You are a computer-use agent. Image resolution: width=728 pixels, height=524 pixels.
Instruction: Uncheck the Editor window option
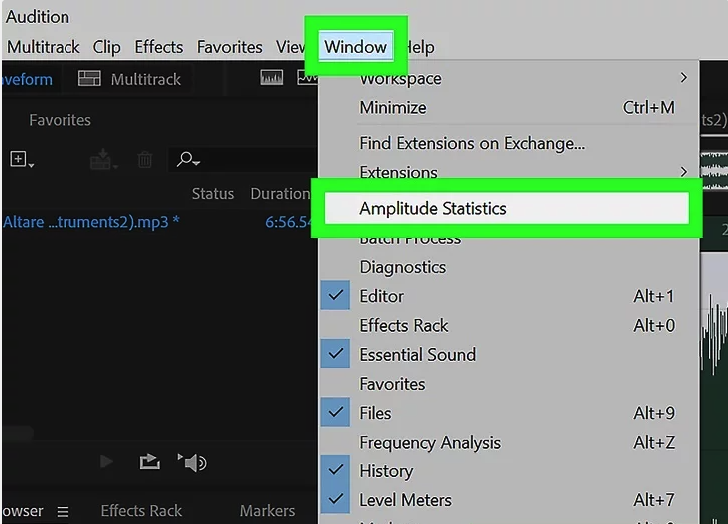(381, 296)
